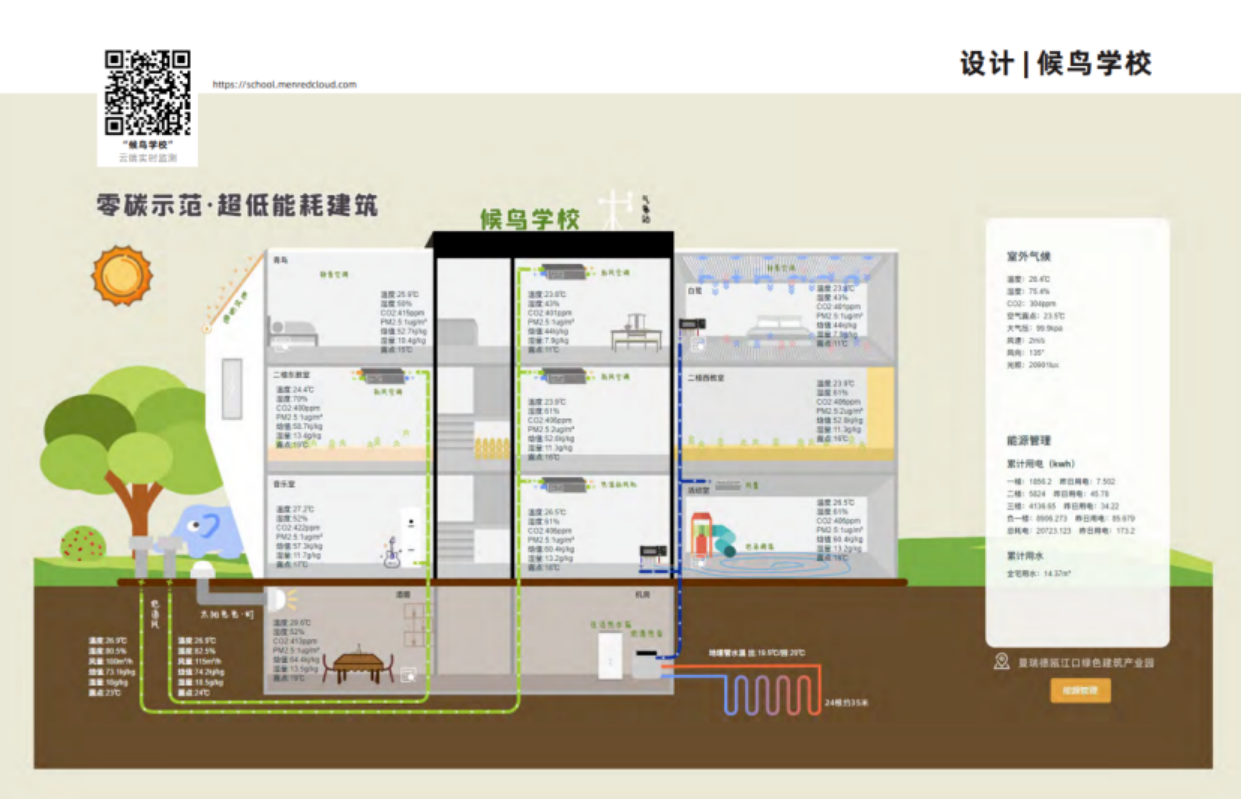Image resolution: width=1241 pixels, height=799 pixels.
Task: Click the 地埋管水温 temperature label
Action: pos(757,652)
